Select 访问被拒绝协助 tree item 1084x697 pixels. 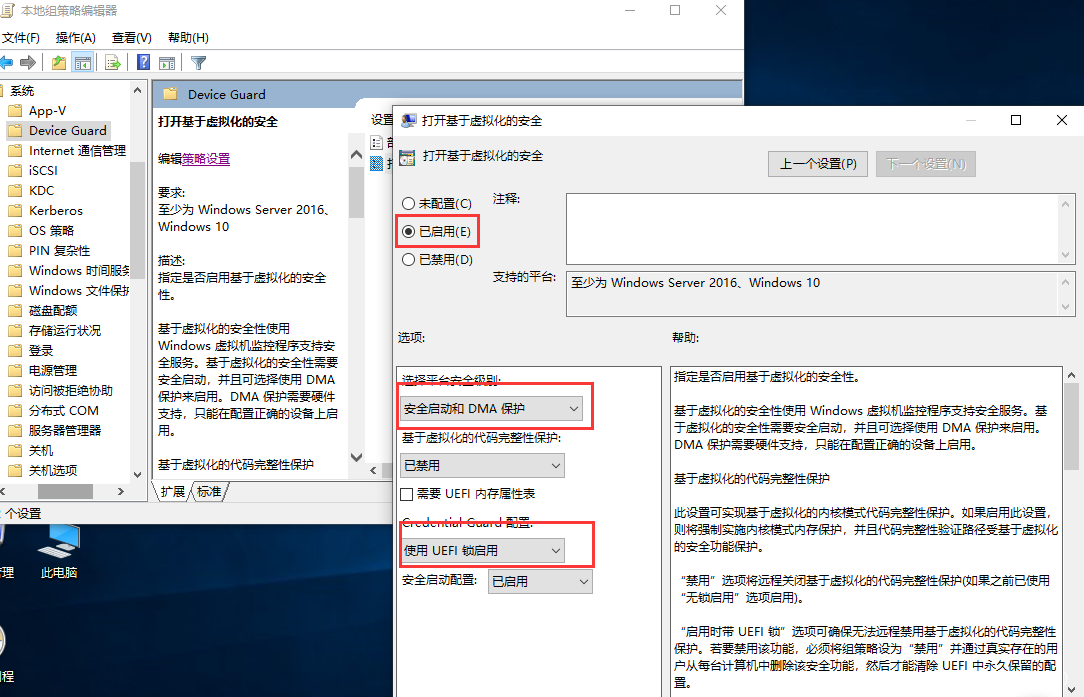pos(71,391)
